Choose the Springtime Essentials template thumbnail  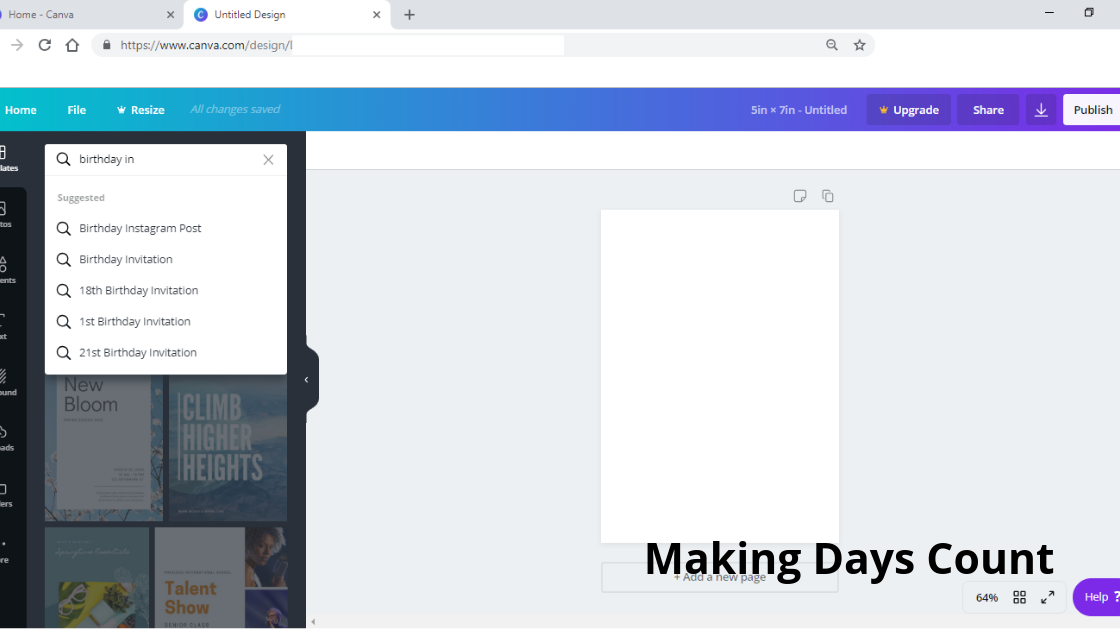pos(97,578)
